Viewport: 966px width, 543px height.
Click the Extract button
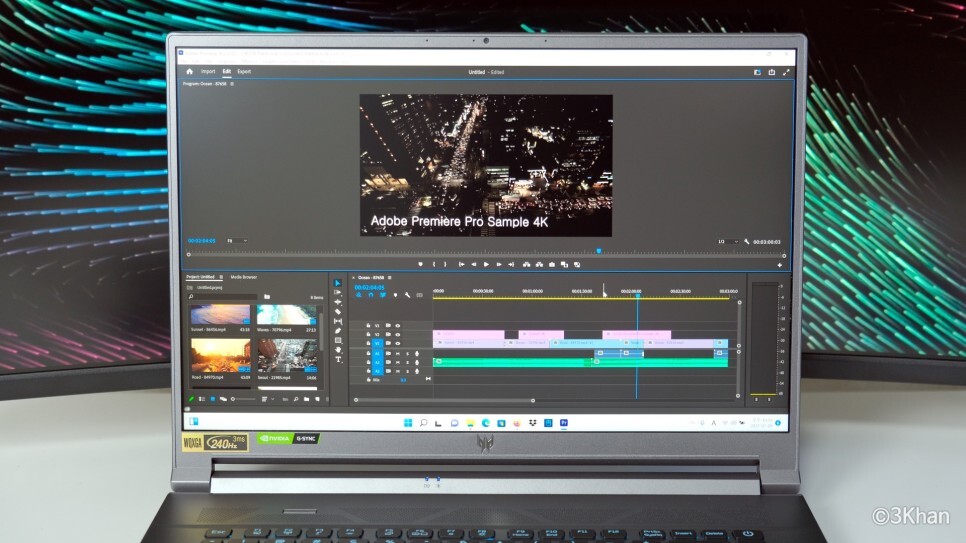pos(539,264)
